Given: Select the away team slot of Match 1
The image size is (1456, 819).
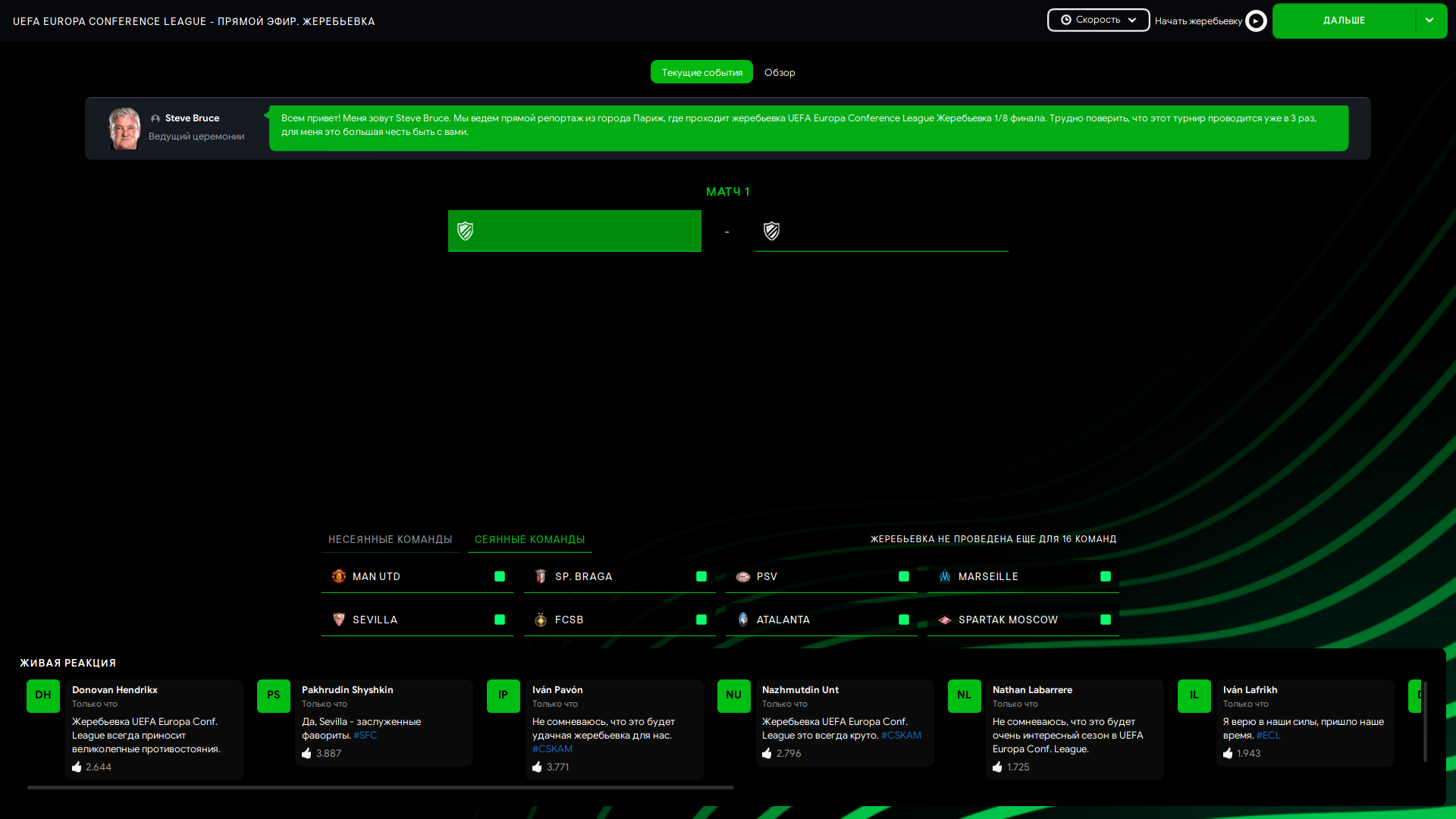Looking at the screenshot, I should click(x=881, y=231).
